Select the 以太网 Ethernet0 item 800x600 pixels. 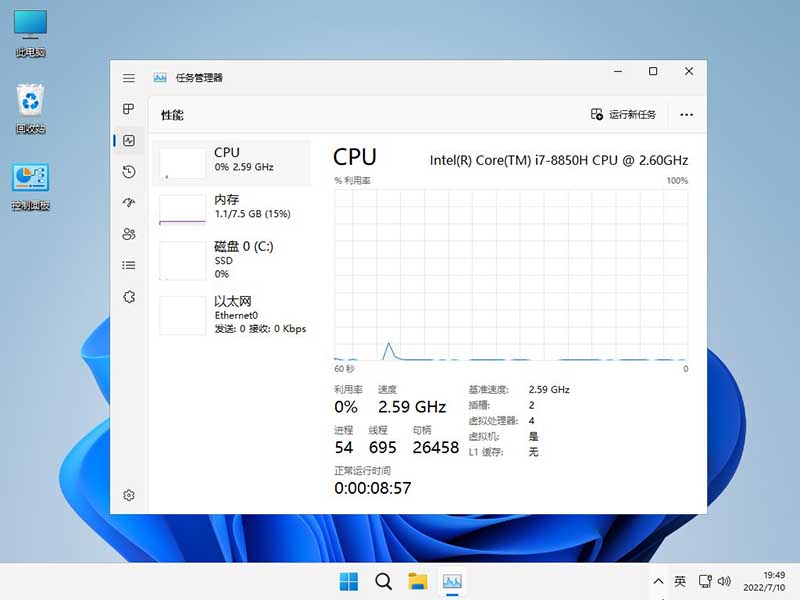231,315
